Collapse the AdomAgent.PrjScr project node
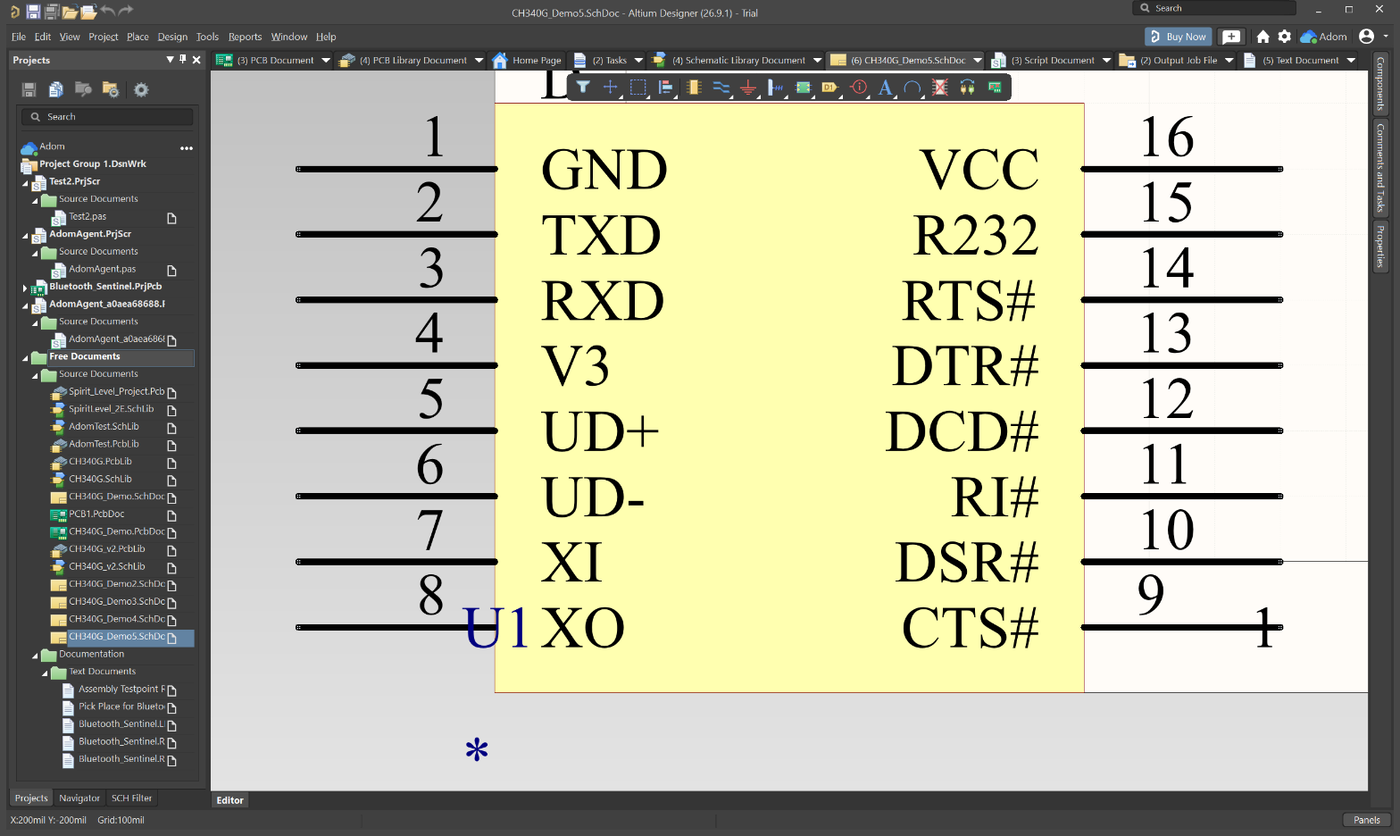 pos(25,234)
